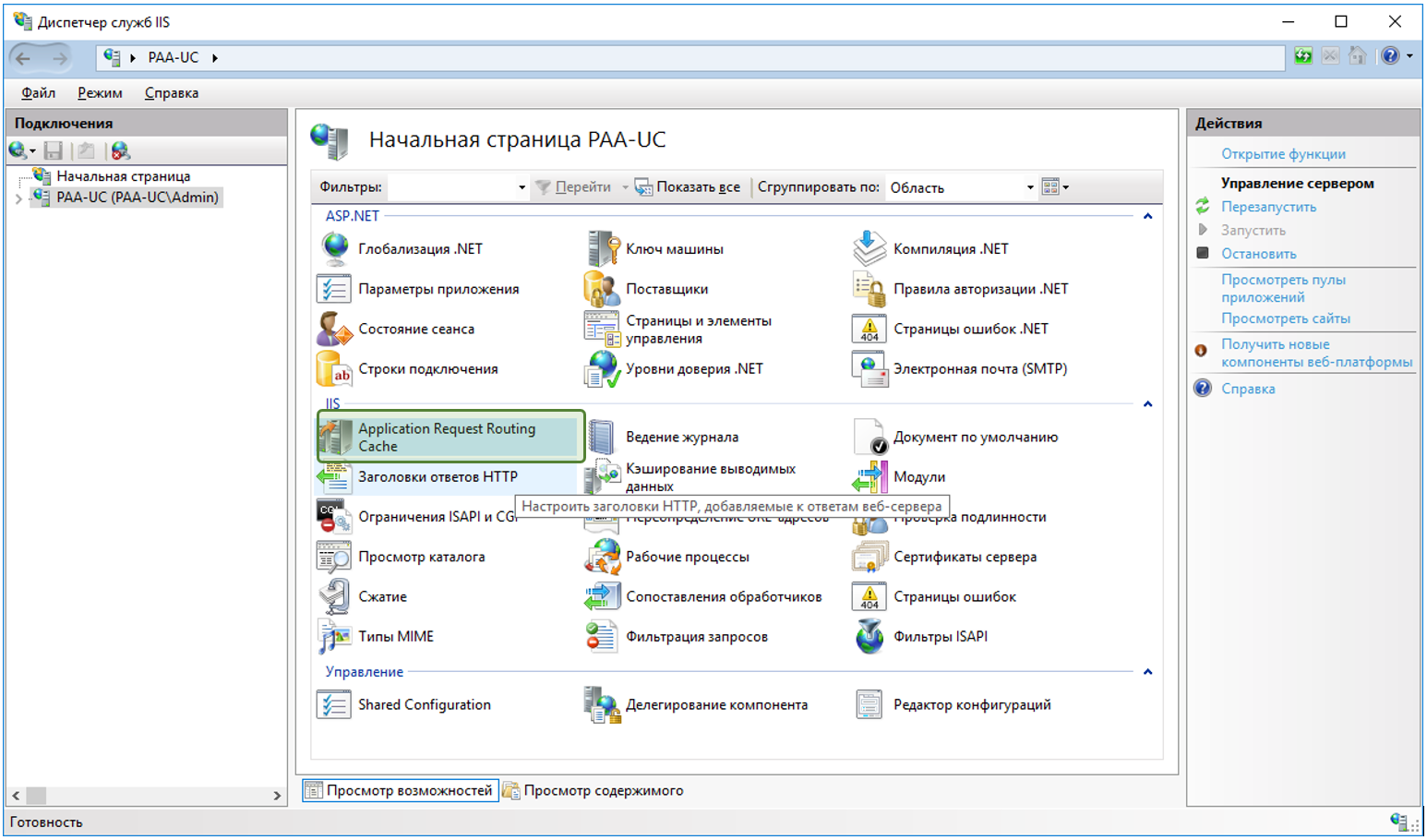This screenshot has height=840, width=1427.
Task: Open Строки подключения feature
Action: 408,369
